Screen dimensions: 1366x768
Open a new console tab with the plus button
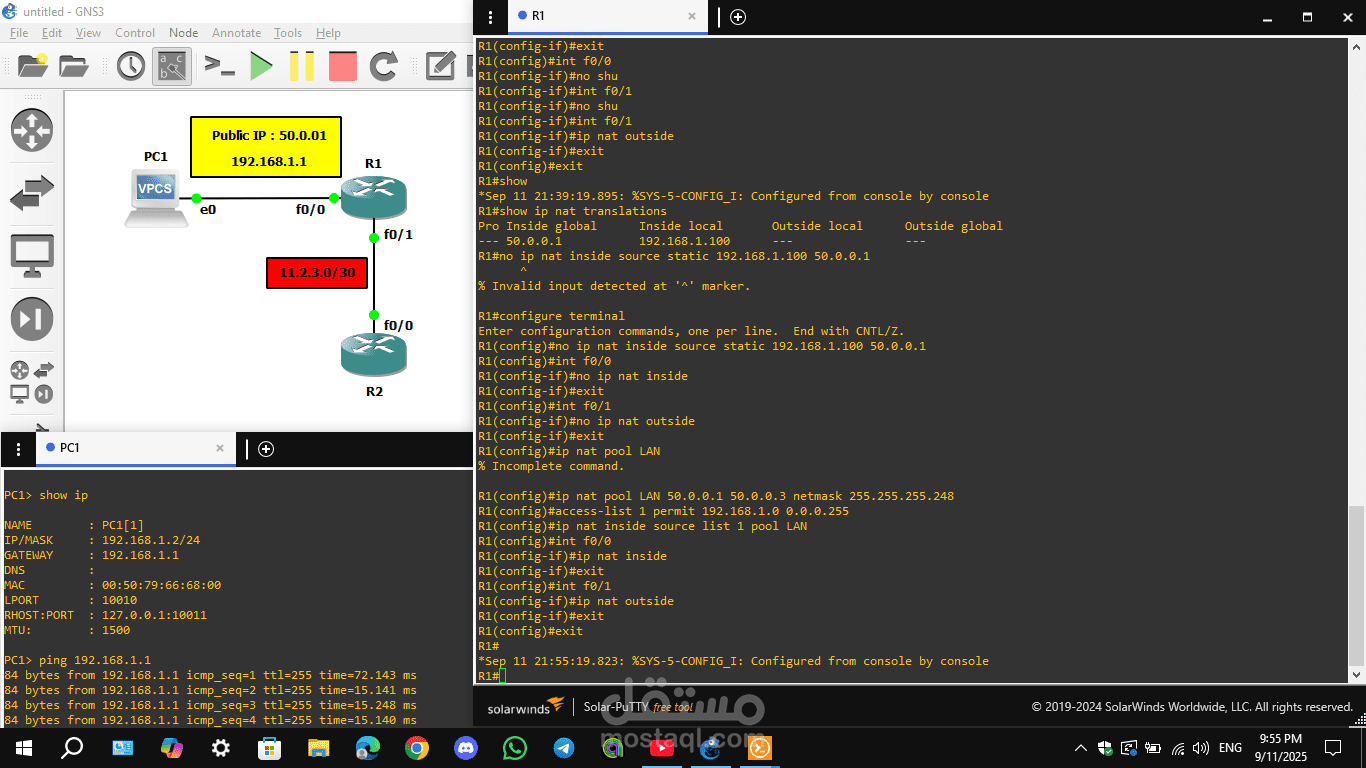click(x=738, y=17)
